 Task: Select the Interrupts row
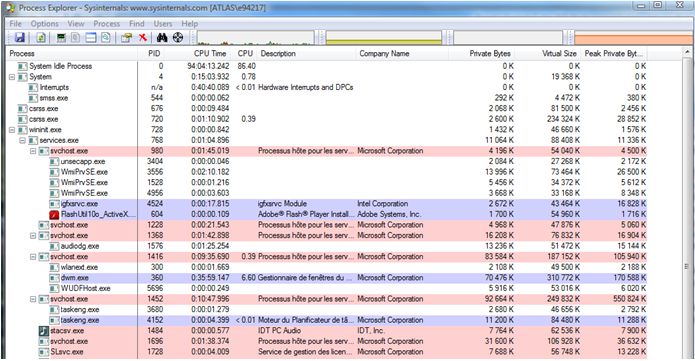(x=326, y=87)
